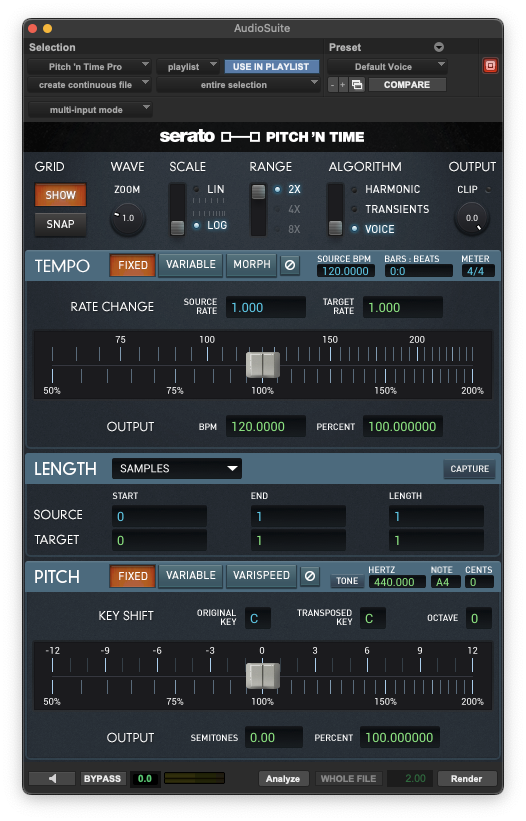Select the 2X range option
Image resolution: width=526 pixels, height=821 pixels.
(288, 189)
